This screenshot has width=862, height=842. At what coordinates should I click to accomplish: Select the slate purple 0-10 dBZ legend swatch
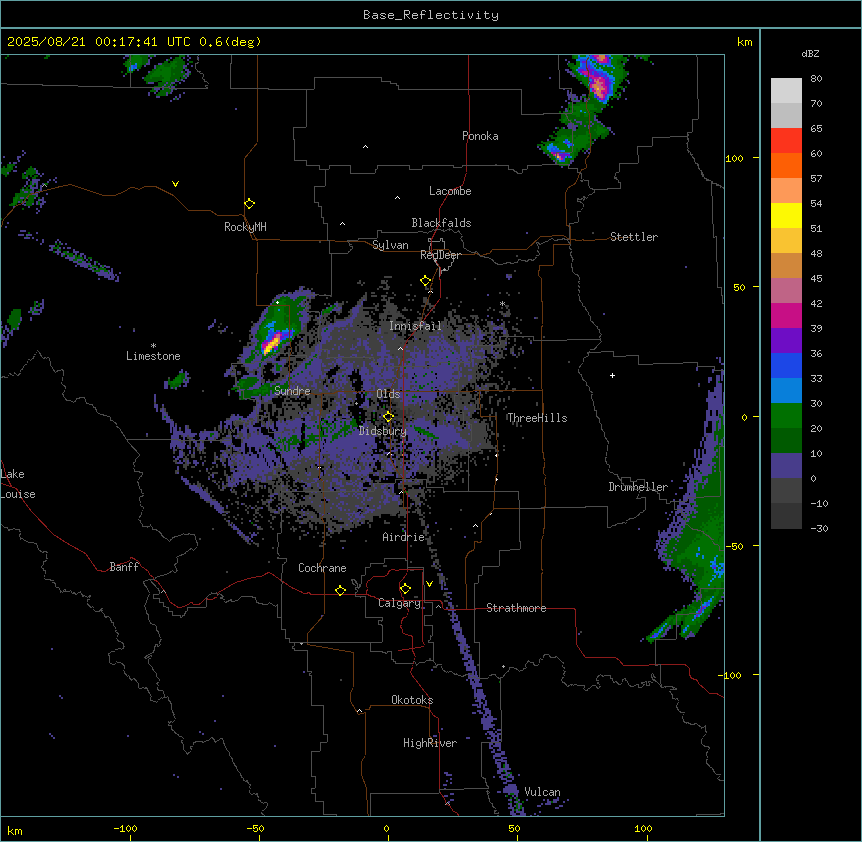click(786, 466)
